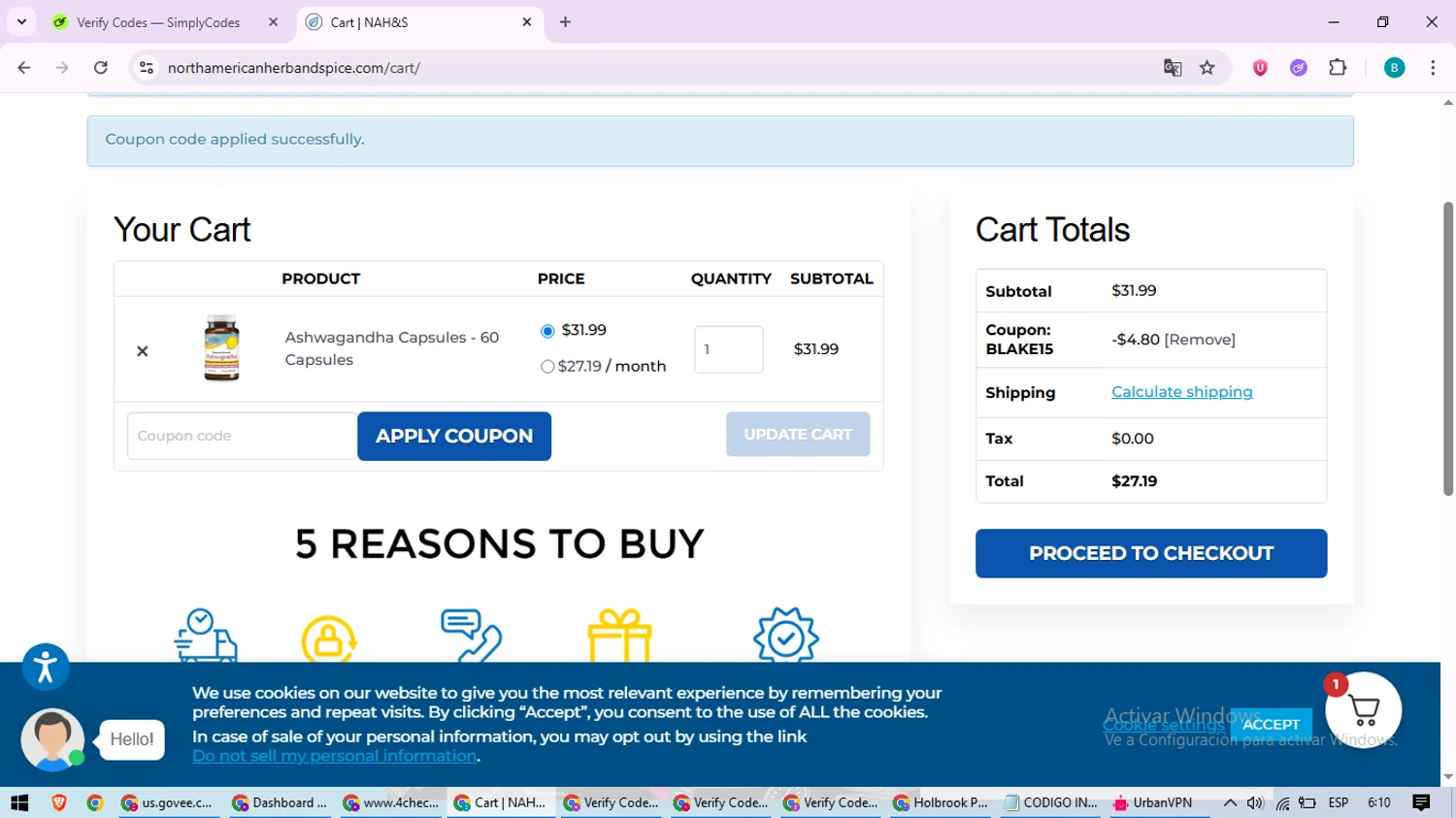Show hidden system tray icons
Viewport: 1456px width, 818px height.
pyautogui.click(x=1230, y=802)
